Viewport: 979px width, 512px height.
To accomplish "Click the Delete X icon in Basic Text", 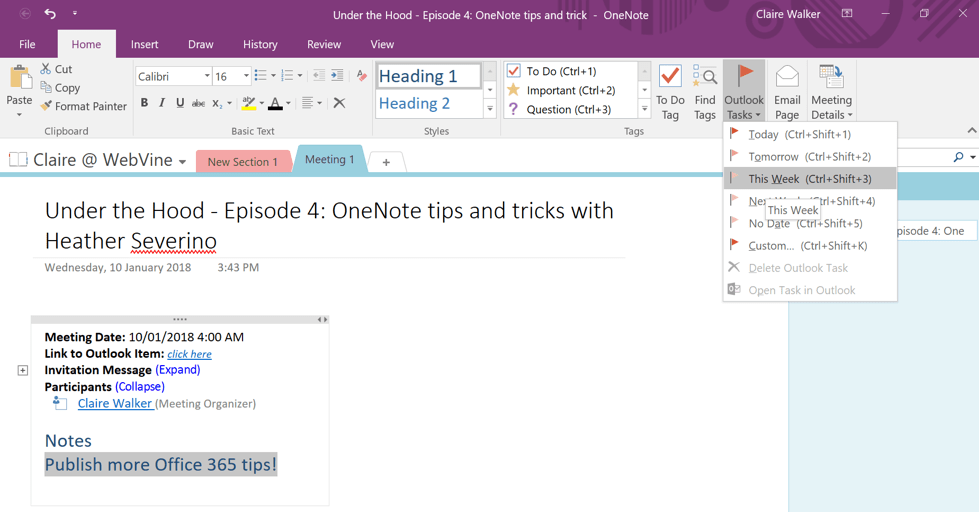I will click(x=339, y=103).
